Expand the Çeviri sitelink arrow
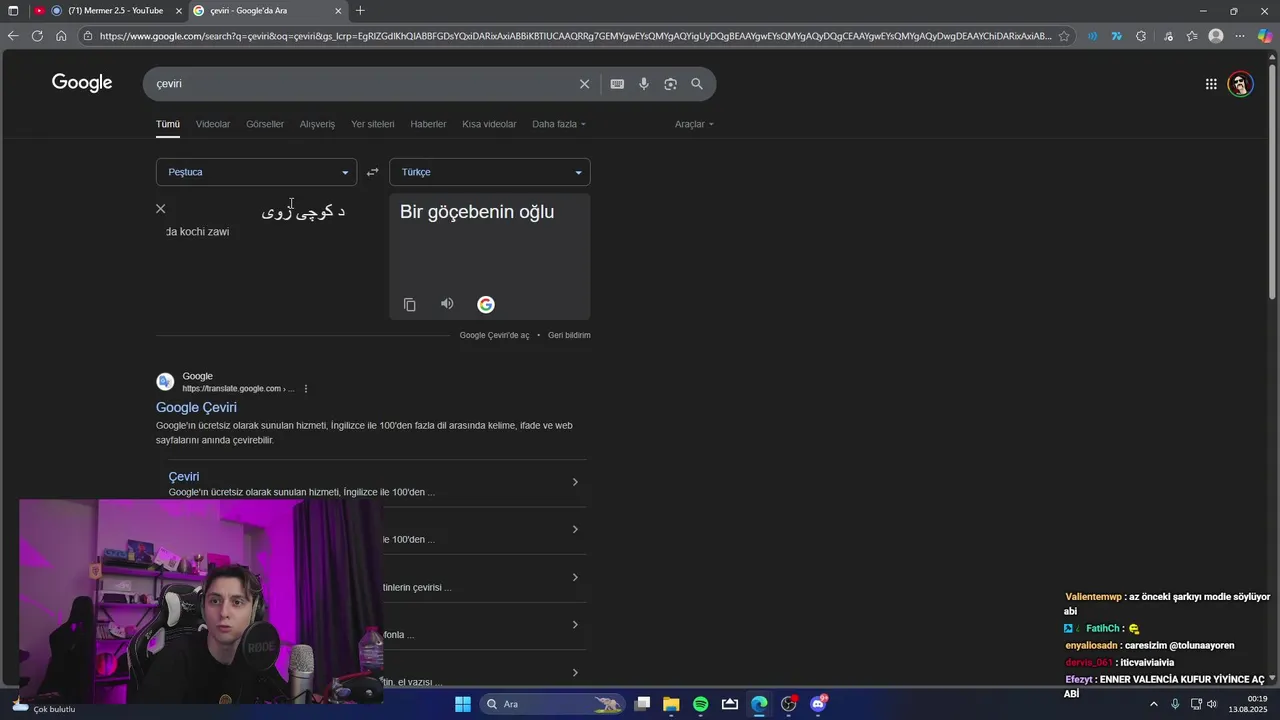 pyautogui.click(x=575, y=482)
